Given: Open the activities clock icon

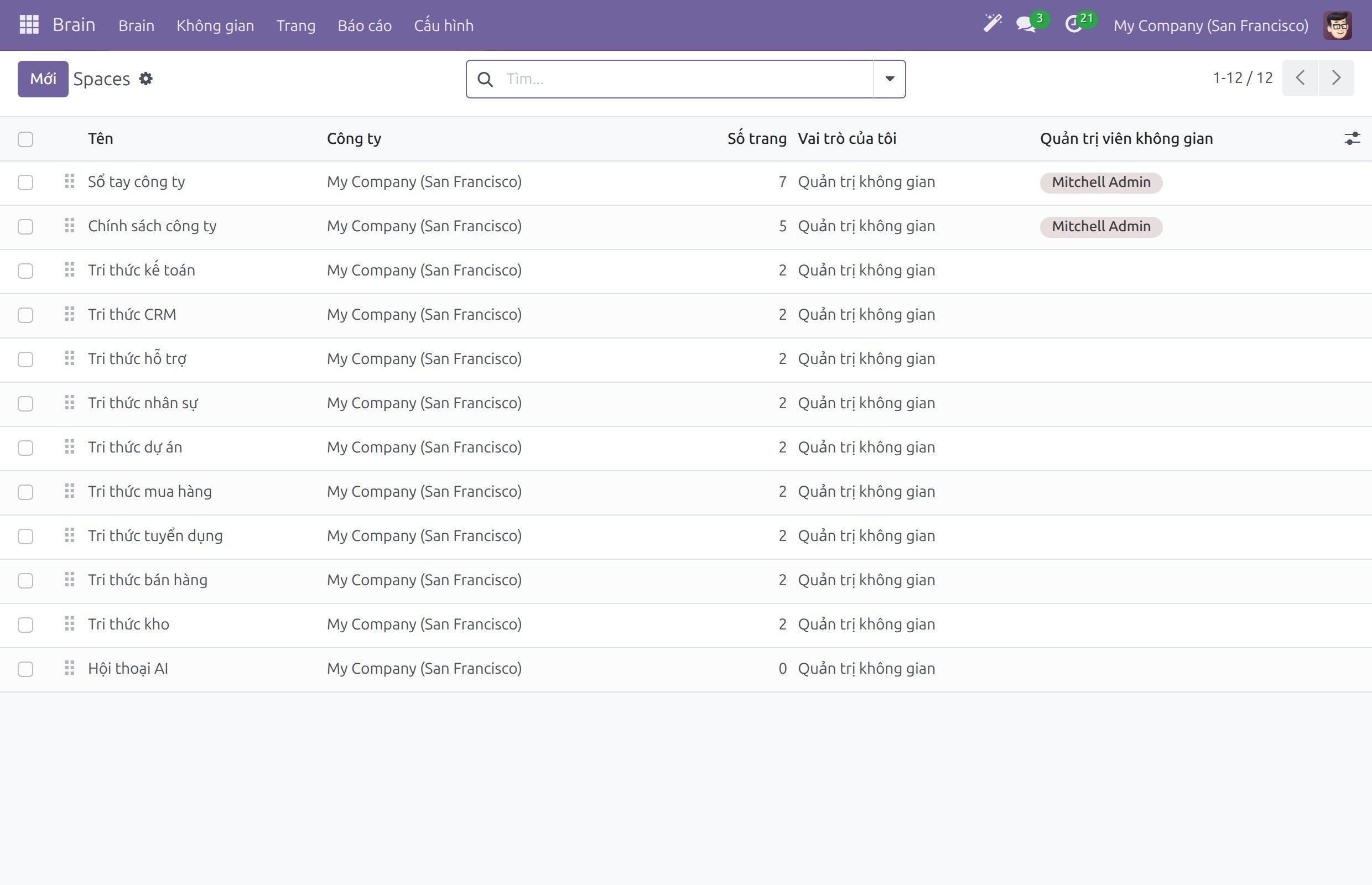Looking at the screenshot, I should [1073, 25].
